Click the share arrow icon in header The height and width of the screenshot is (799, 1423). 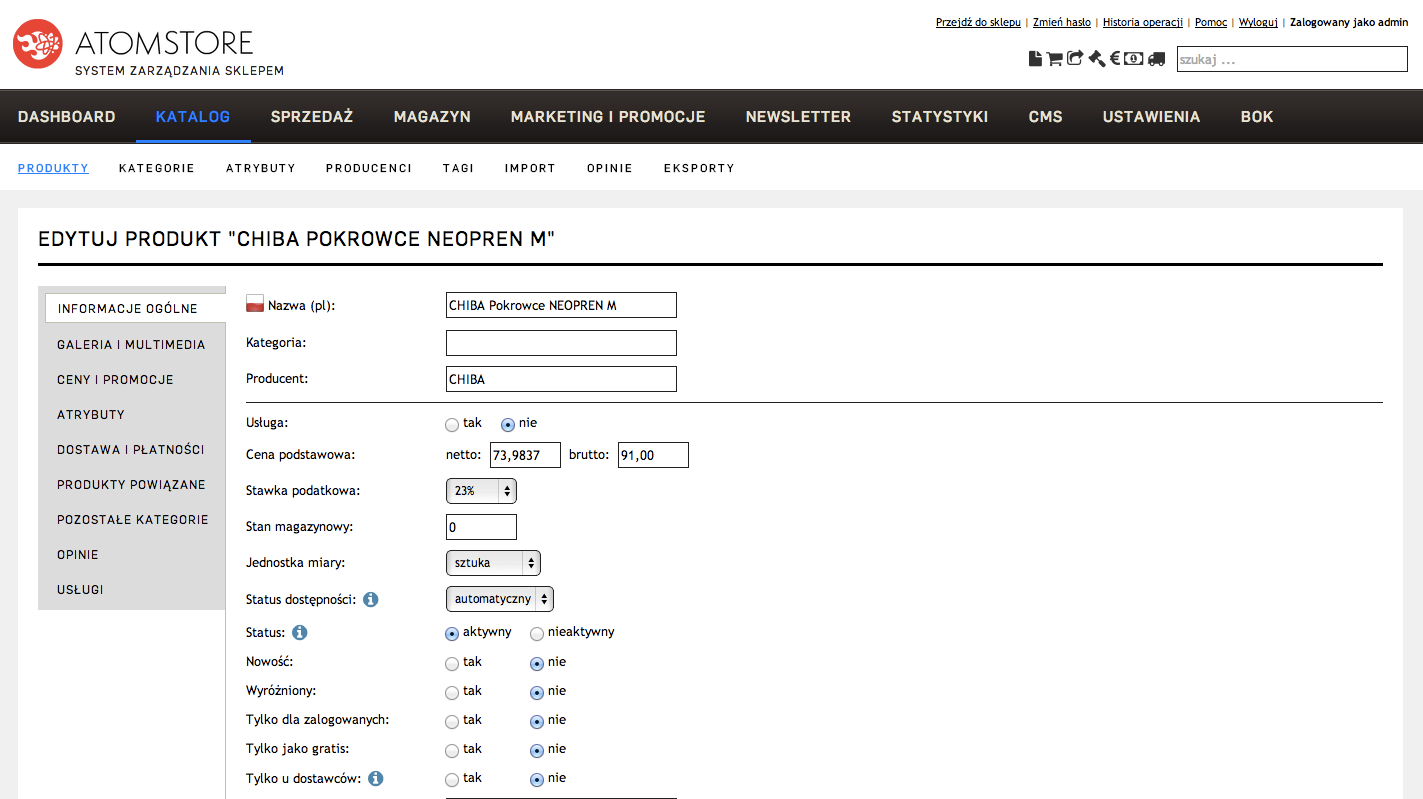1075,59
